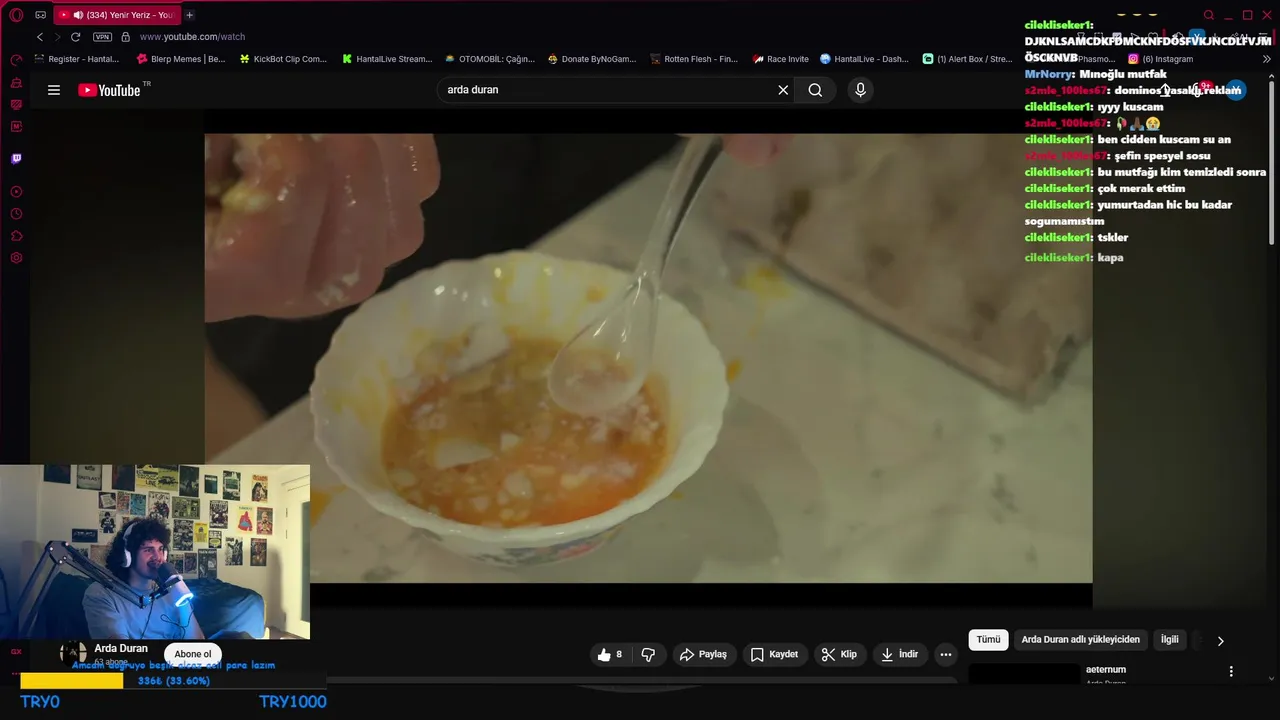Like the video with thumbs up
This screenshot has height=720, width=1280.
609,655
